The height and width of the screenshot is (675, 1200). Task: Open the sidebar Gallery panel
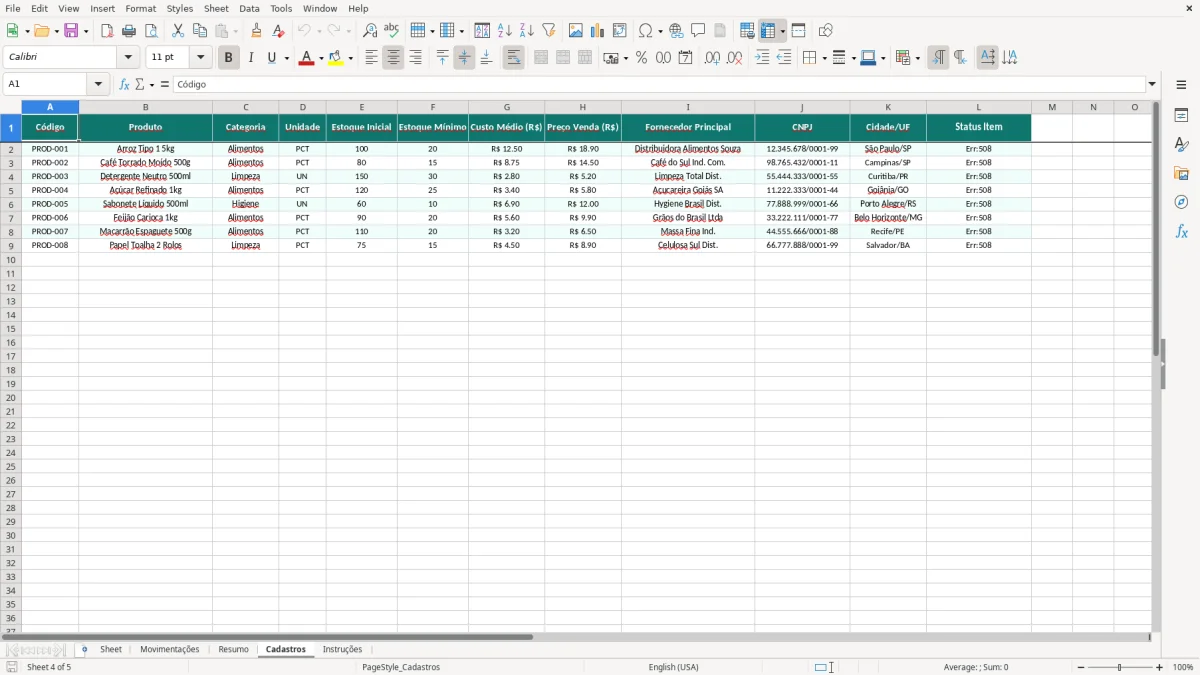point(1181,174)
